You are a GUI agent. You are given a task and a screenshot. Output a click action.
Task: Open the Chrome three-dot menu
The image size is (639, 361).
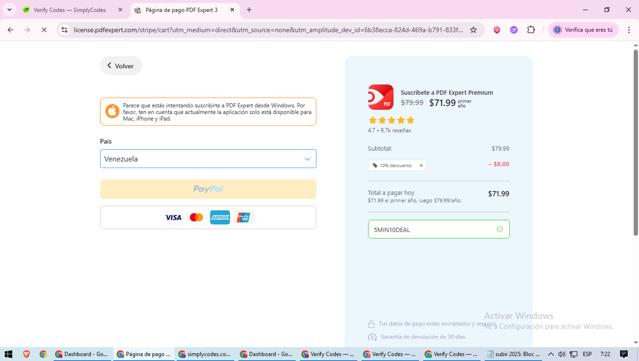(629, 30)
